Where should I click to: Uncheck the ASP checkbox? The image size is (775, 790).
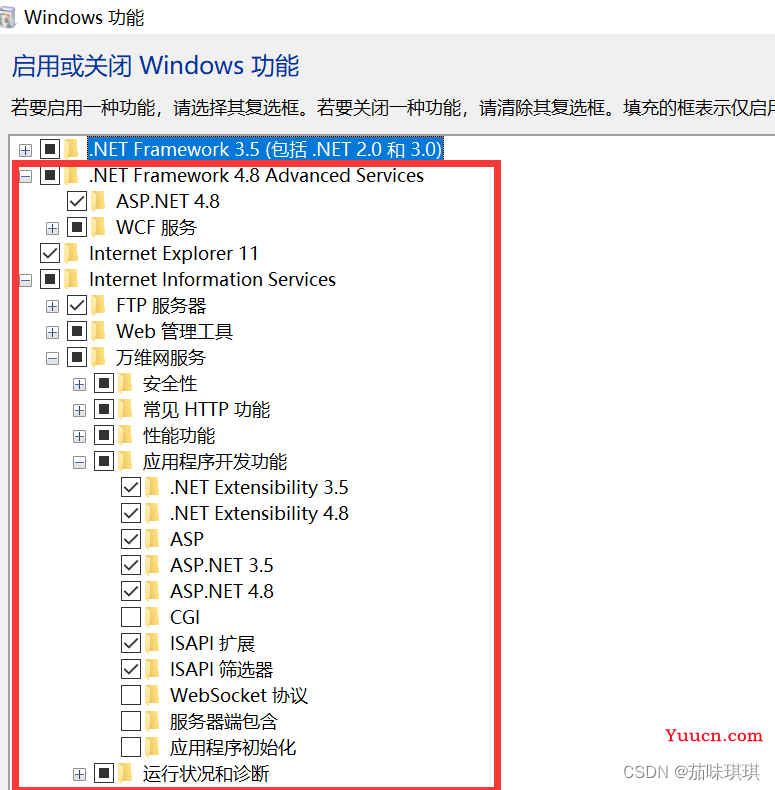131,539
